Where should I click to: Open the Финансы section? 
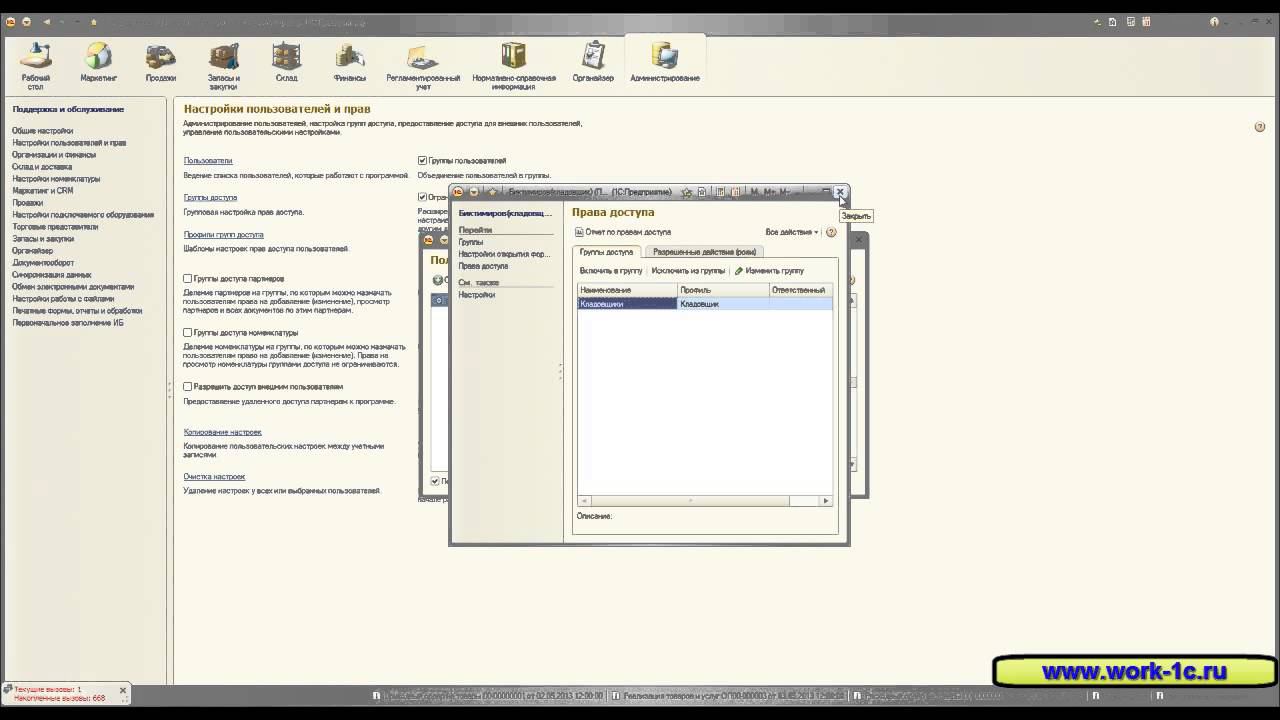click(350, 62)
